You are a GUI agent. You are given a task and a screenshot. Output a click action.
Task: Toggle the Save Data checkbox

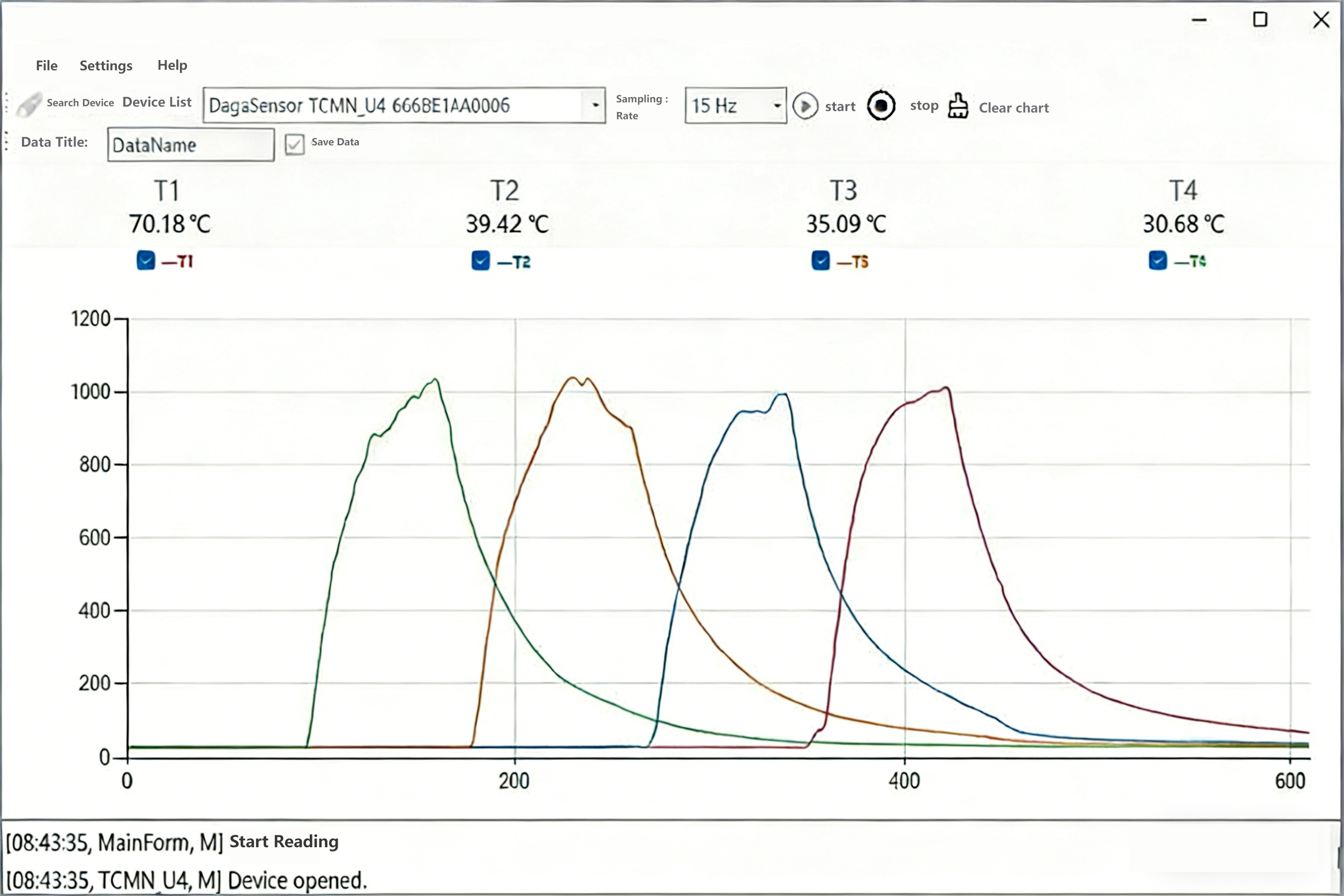click(294, 144)
